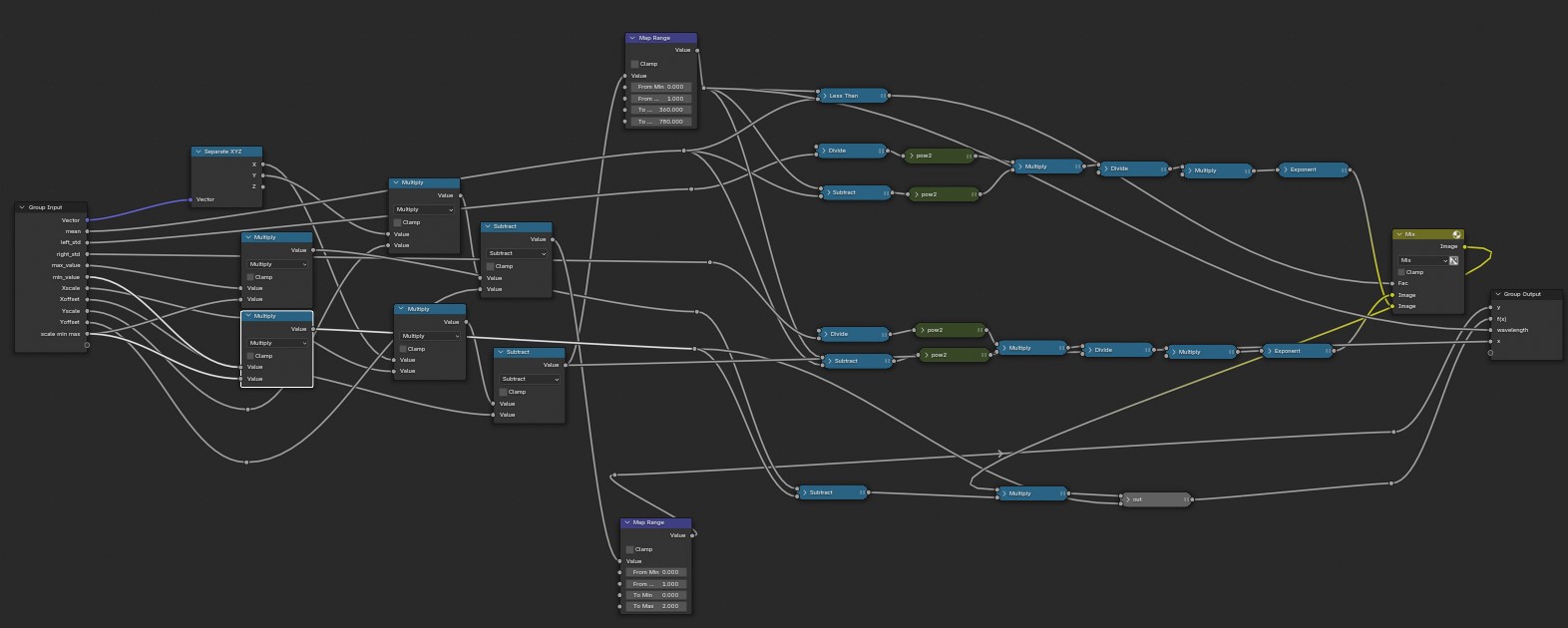
Task: Check Clamp in Multiply node above selected Multiply
Action: click(250, 277)
